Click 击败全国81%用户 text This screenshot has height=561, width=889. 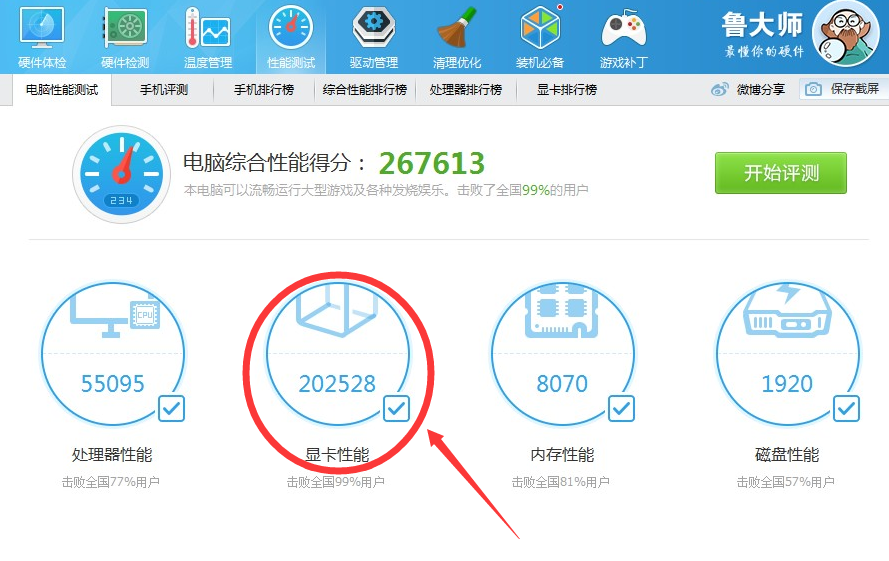(x=561, y=482)
